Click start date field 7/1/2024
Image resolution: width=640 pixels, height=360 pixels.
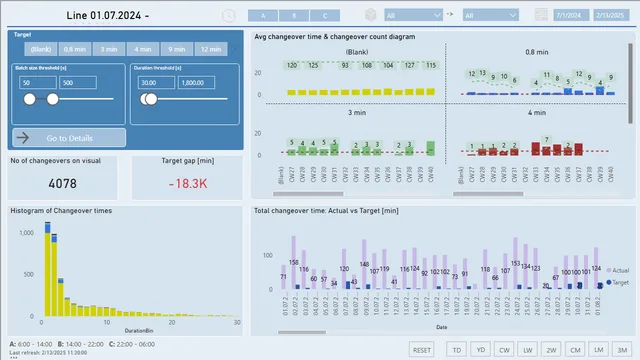(571, 16)
